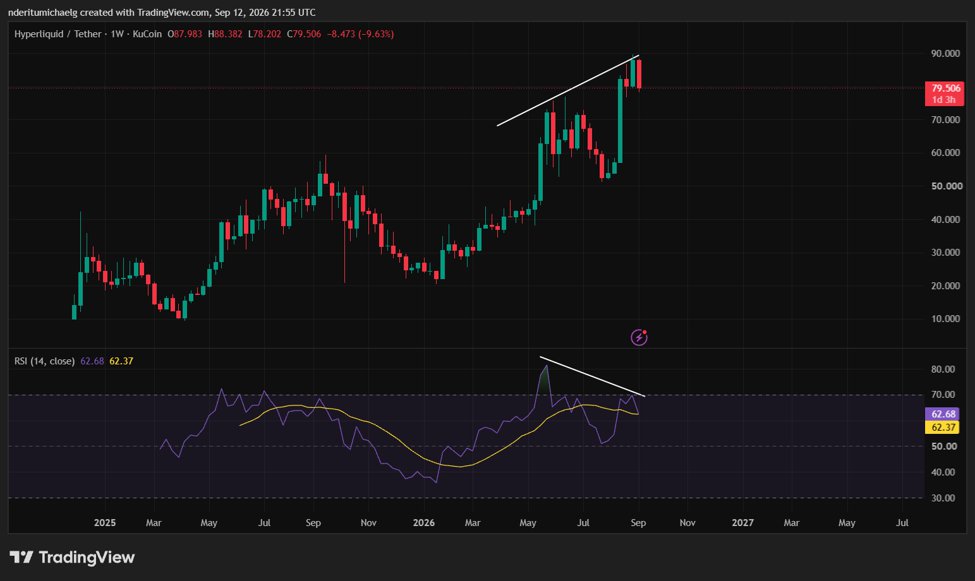
Task: Click the 50.000 price scale label
Action: (x=945, y=186)
